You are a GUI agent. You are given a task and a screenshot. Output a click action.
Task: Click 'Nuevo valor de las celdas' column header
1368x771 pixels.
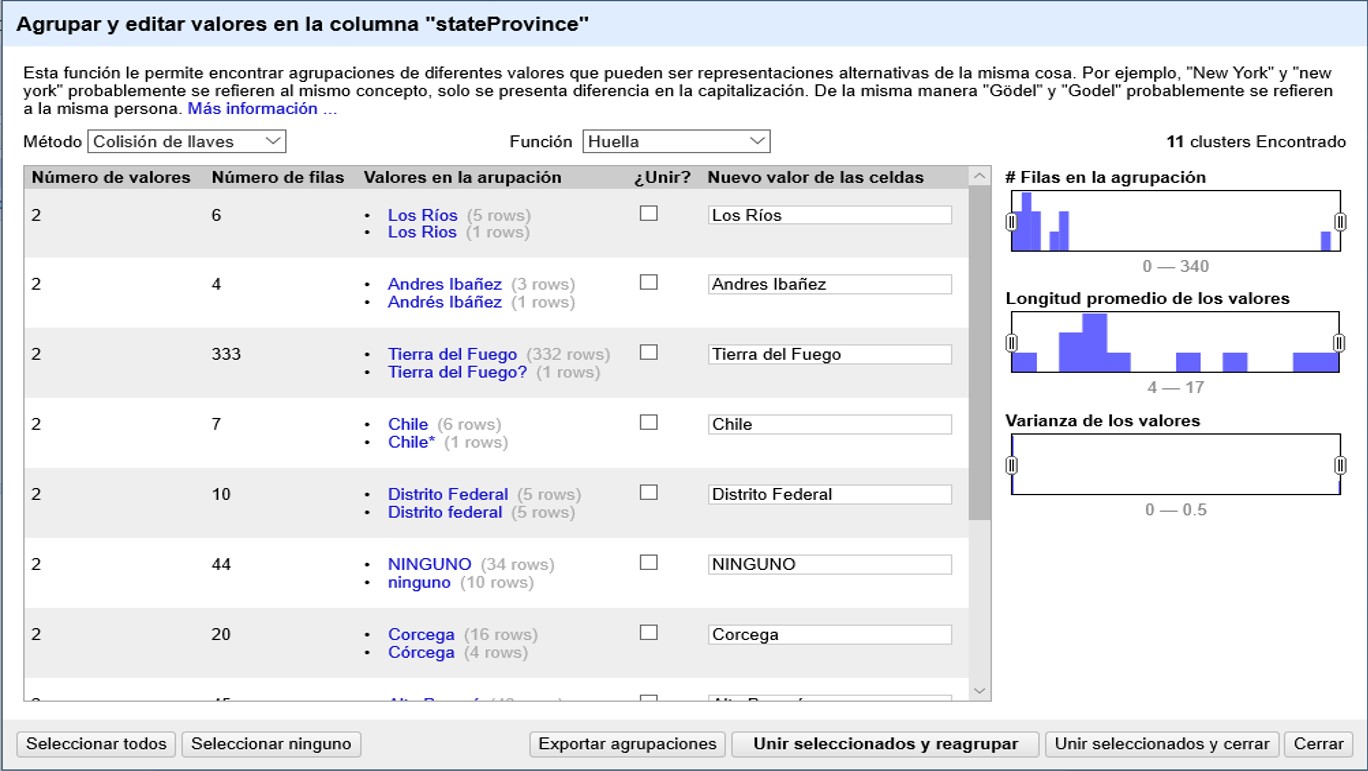[816, 178]
